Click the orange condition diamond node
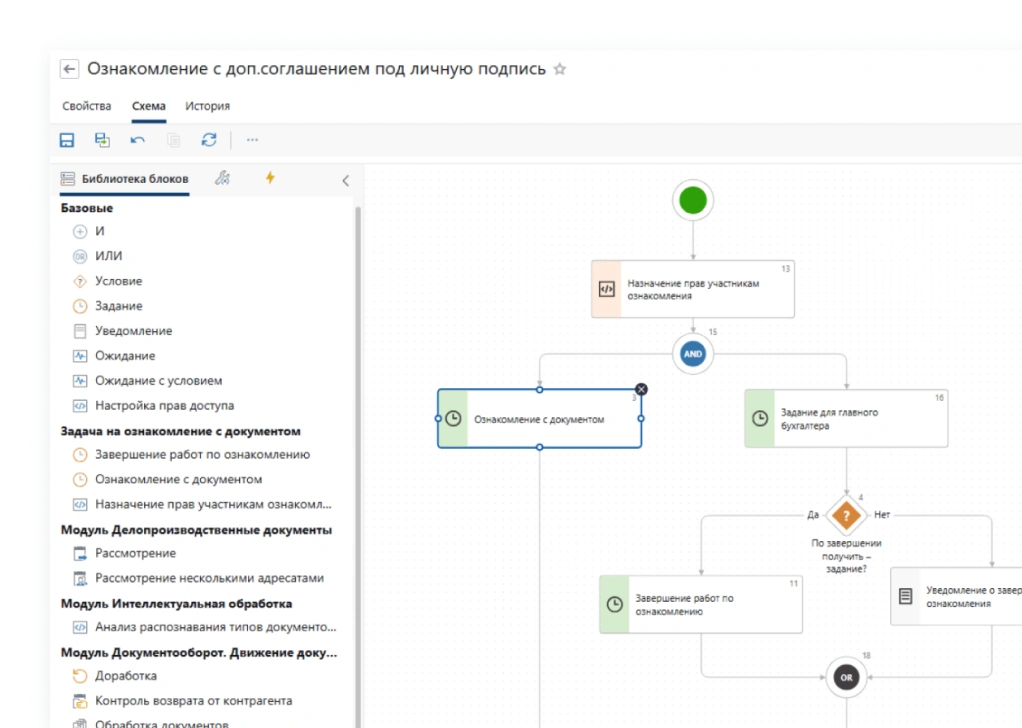Image resolution: width=1022 pixels, height=728 pixels. 846,516
